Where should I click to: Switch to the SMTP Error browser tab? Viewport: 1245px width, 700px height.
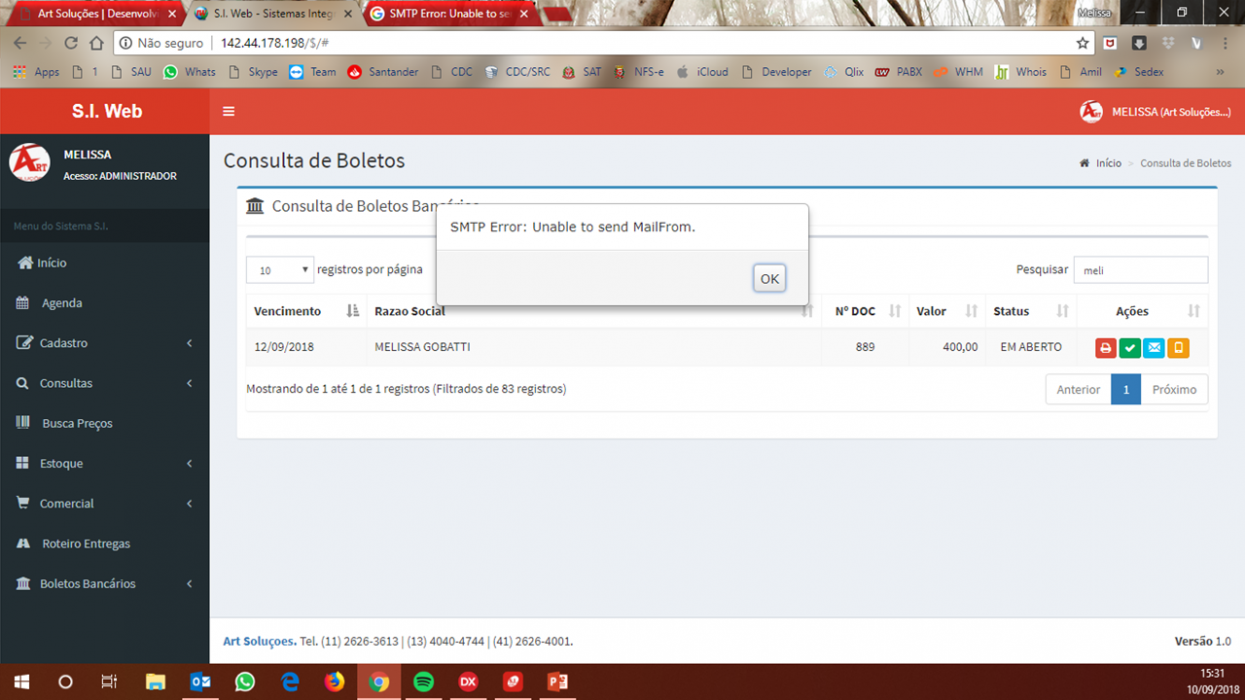449,14
